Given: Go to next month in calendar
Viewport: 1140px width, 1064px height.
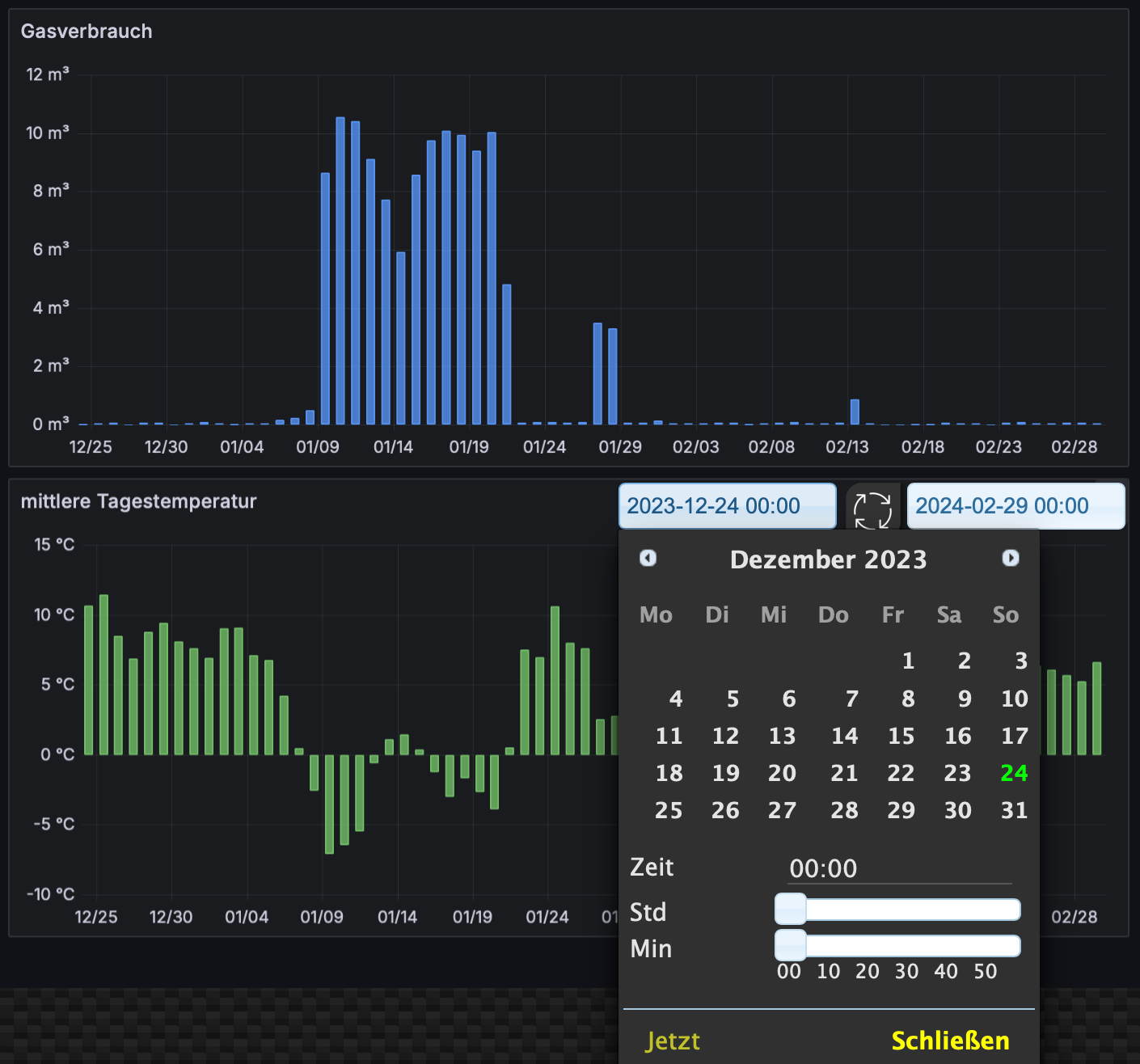Looking at the screenshot, I should click(1011, 559).
